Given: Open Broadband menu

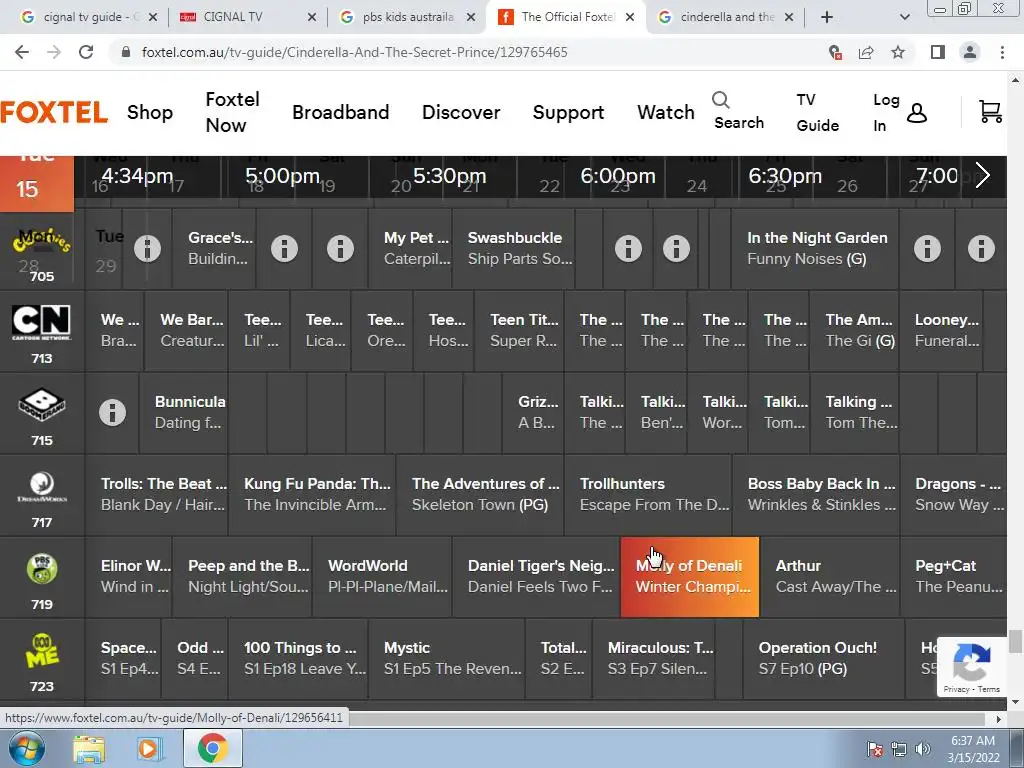Looking at the screenshot, I should point(340,112).
